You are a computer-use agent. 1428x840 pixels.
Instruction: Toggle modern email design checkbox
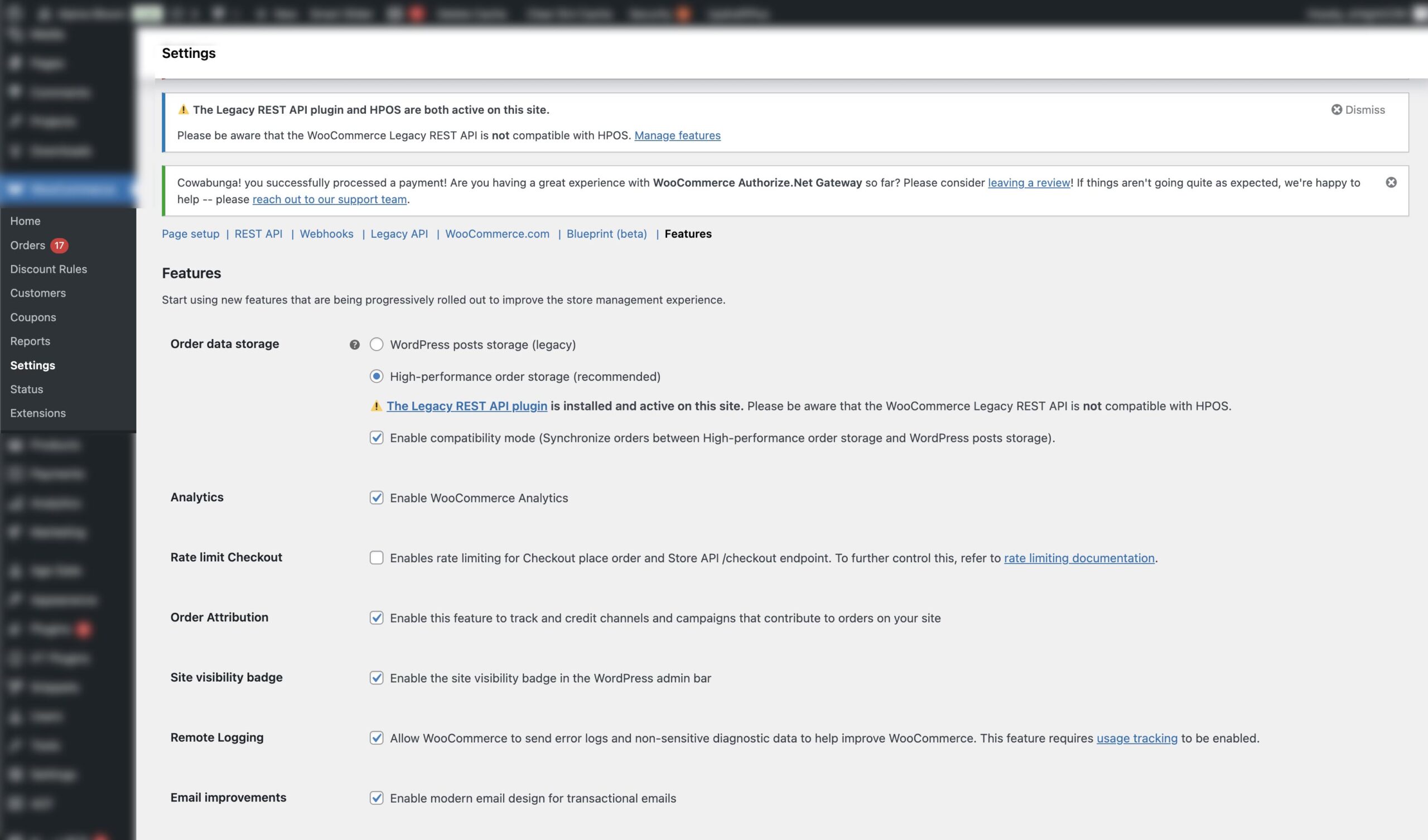coord(377,798)
